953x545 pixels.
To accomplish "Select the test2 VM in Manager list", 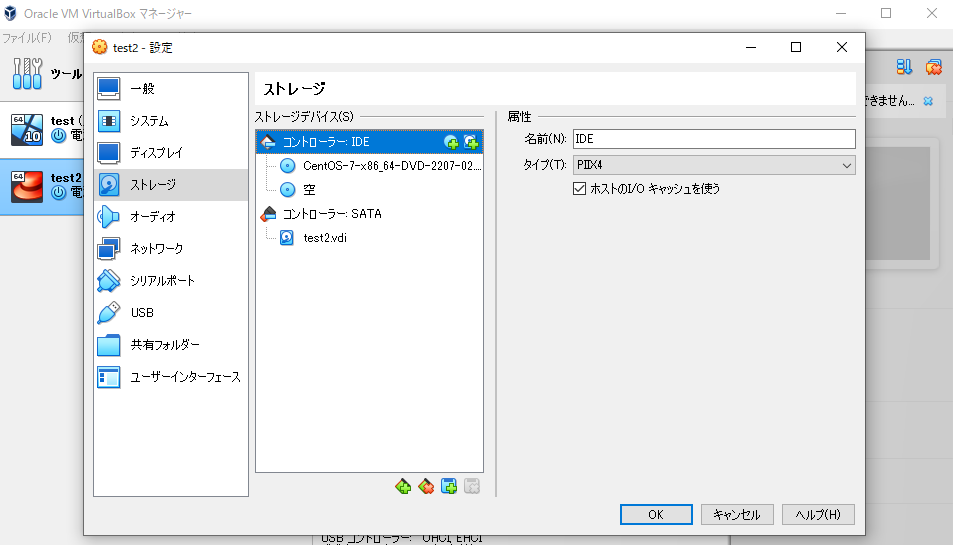I will coord(42,187).
